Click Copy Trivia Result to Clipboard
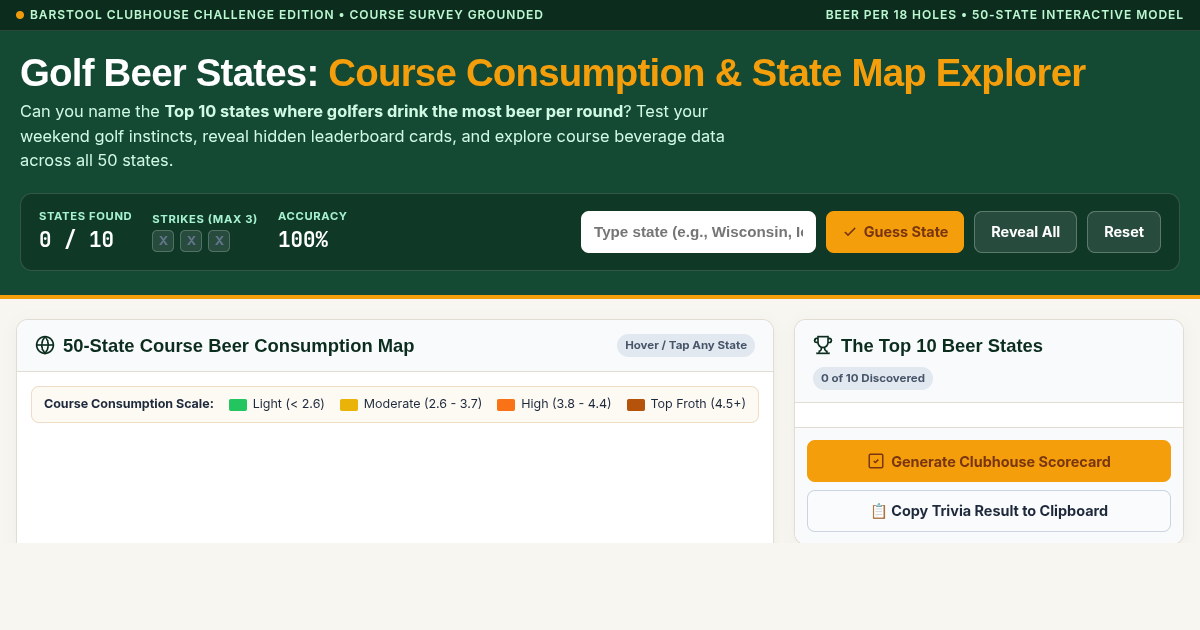Viewport: 1200px width, 630px height. (x=989, y=511)
